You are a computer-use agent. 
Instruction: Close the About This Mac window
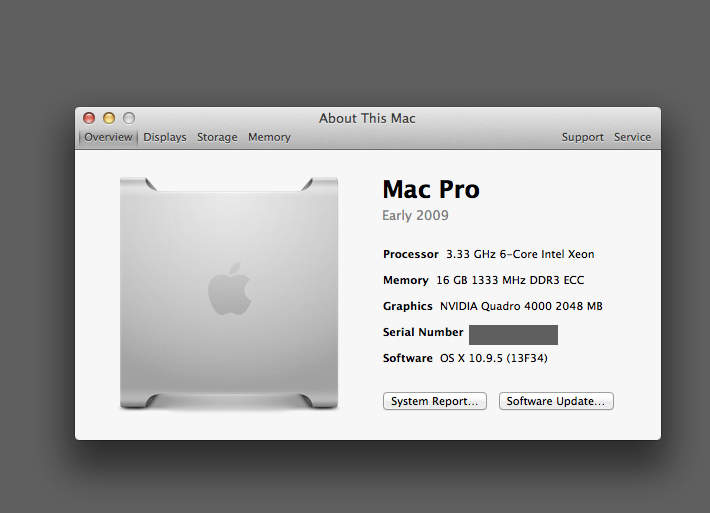coord(89,118)
